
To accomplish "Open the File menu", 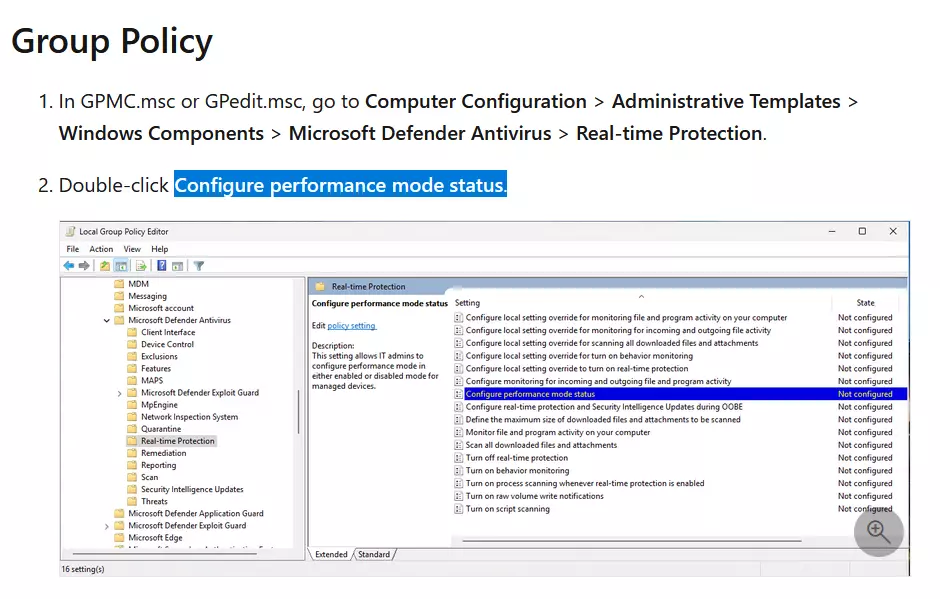I will pos(73,249).
